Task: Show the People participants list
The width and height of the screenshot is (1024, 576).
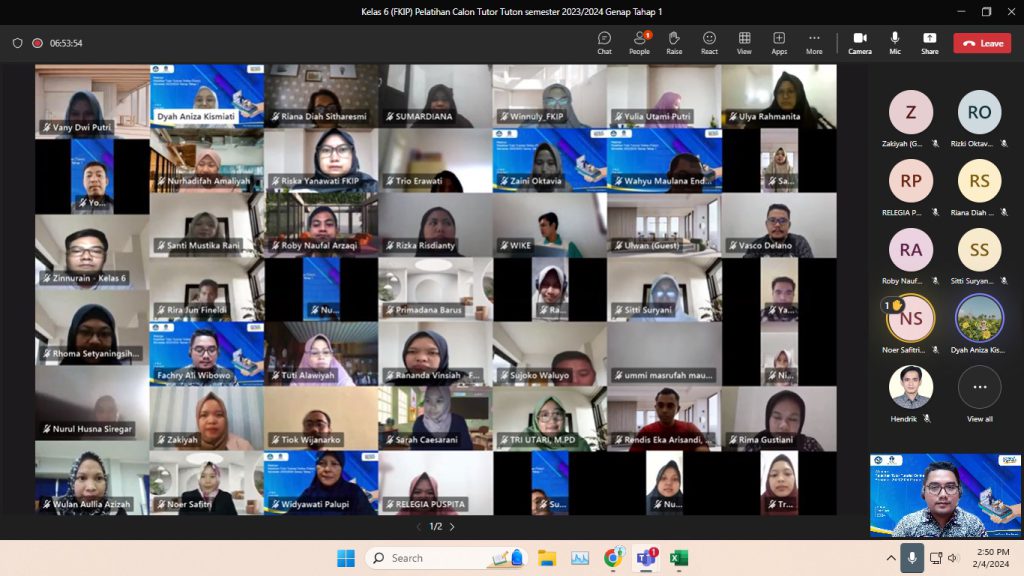Action: coord(639,43)
